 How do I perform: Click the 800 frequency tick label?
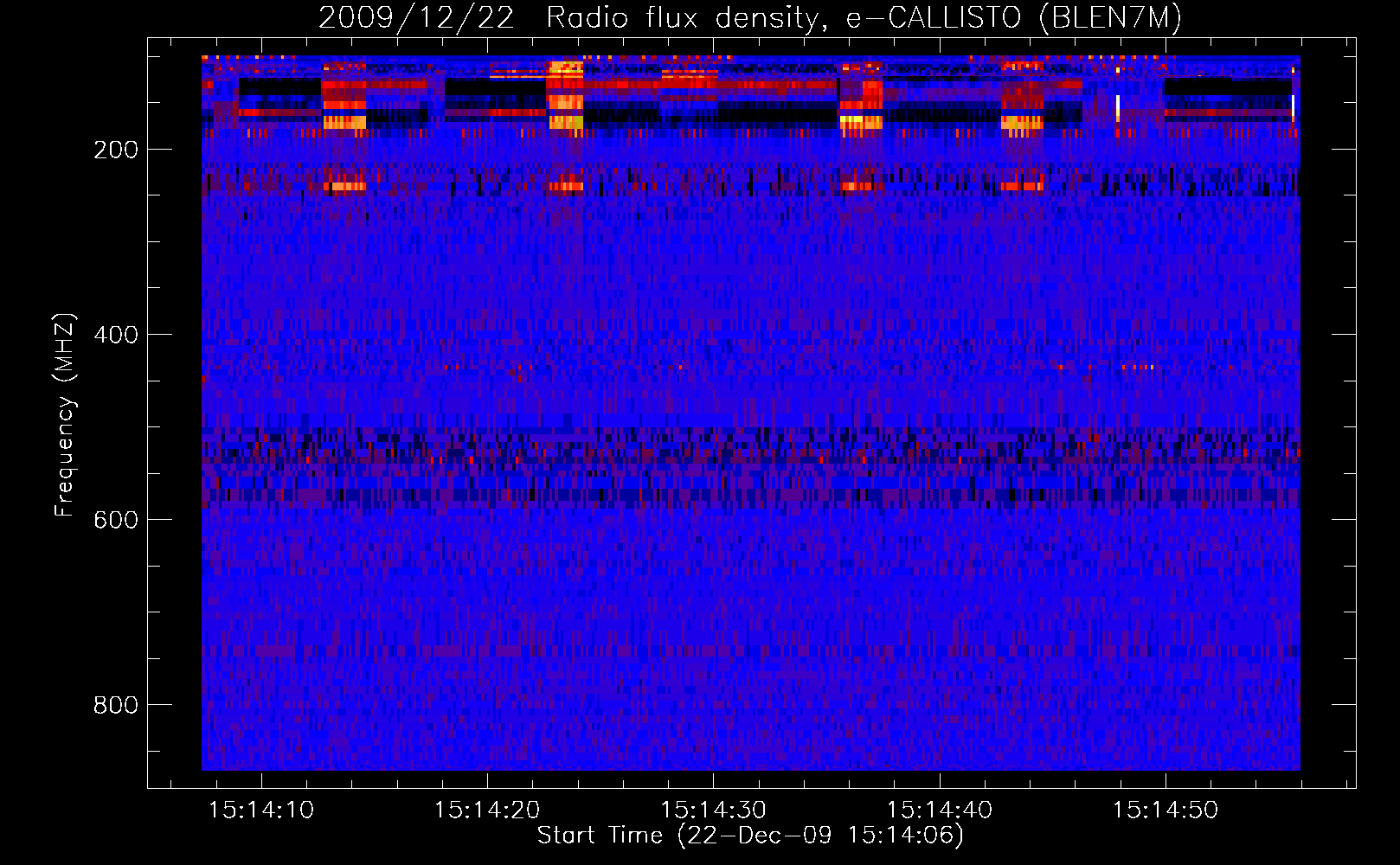[116, 705]
